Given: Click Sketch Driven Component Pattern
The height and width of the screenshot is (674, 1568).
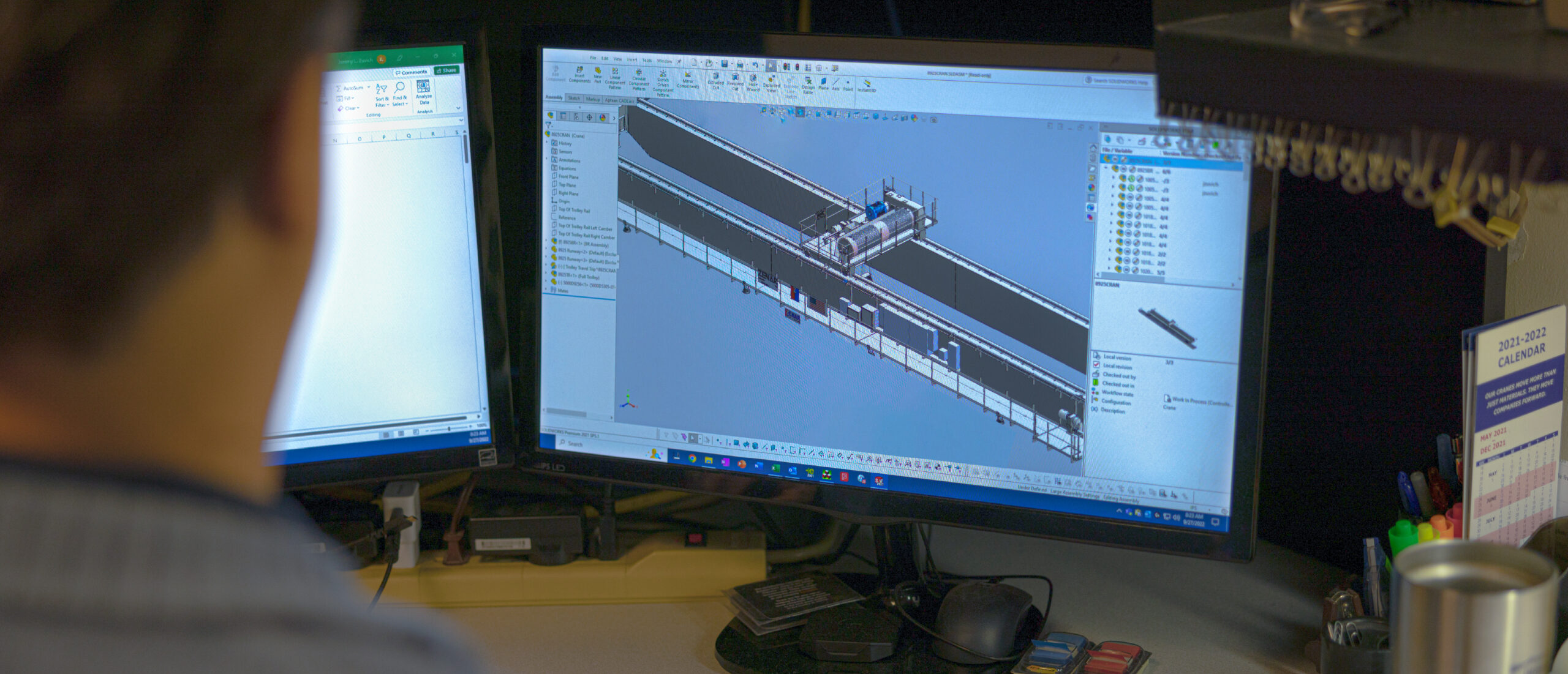Looking at the screenshot, I should pyautogui.click(x=663, y=83).
